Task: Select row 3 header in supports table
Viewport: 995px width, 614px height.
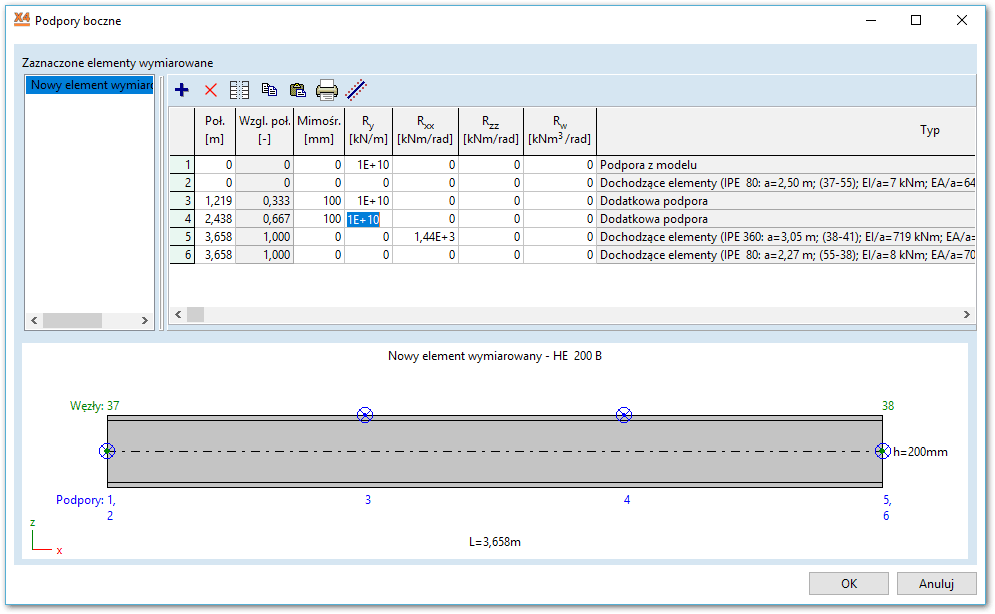Action: click(182, 201)
